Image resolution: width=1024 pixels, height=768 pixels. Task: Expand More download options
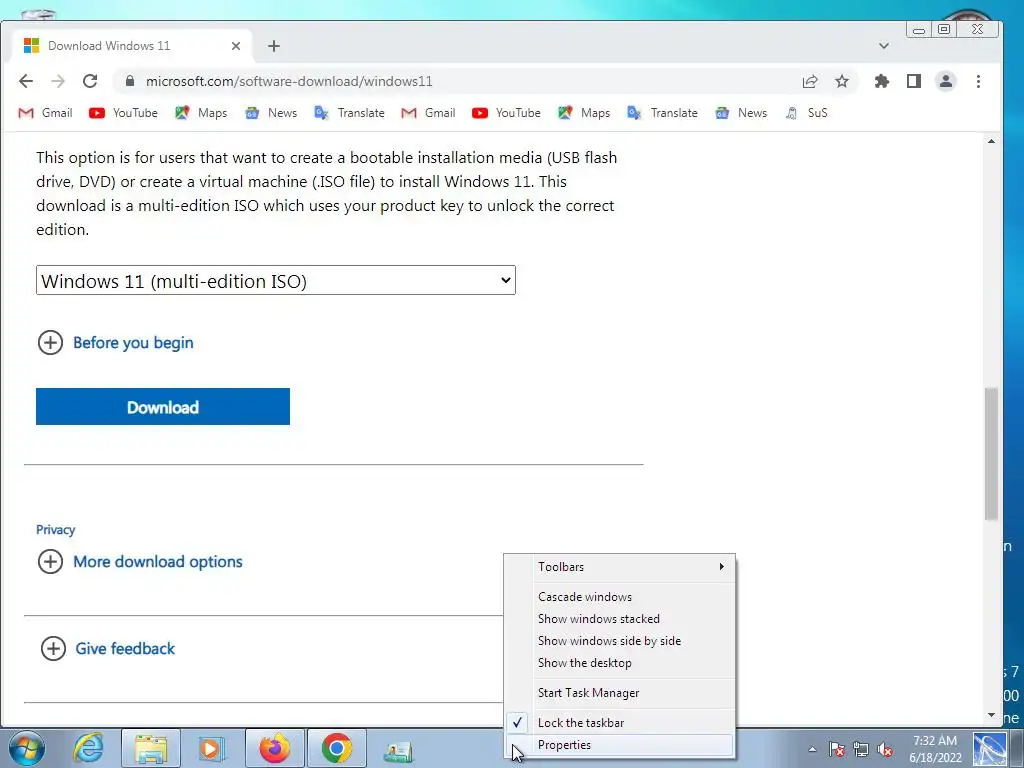click(x=140, y=562)
